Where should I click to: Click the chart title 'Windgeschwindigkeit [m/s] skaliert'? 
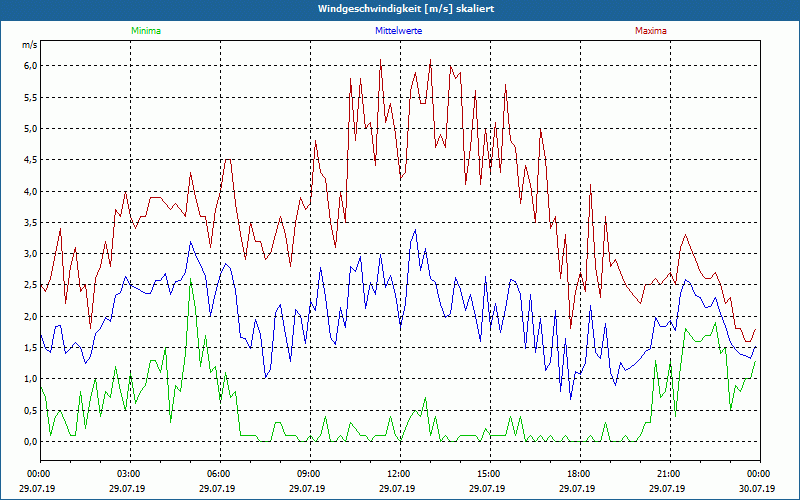point(406,9)
